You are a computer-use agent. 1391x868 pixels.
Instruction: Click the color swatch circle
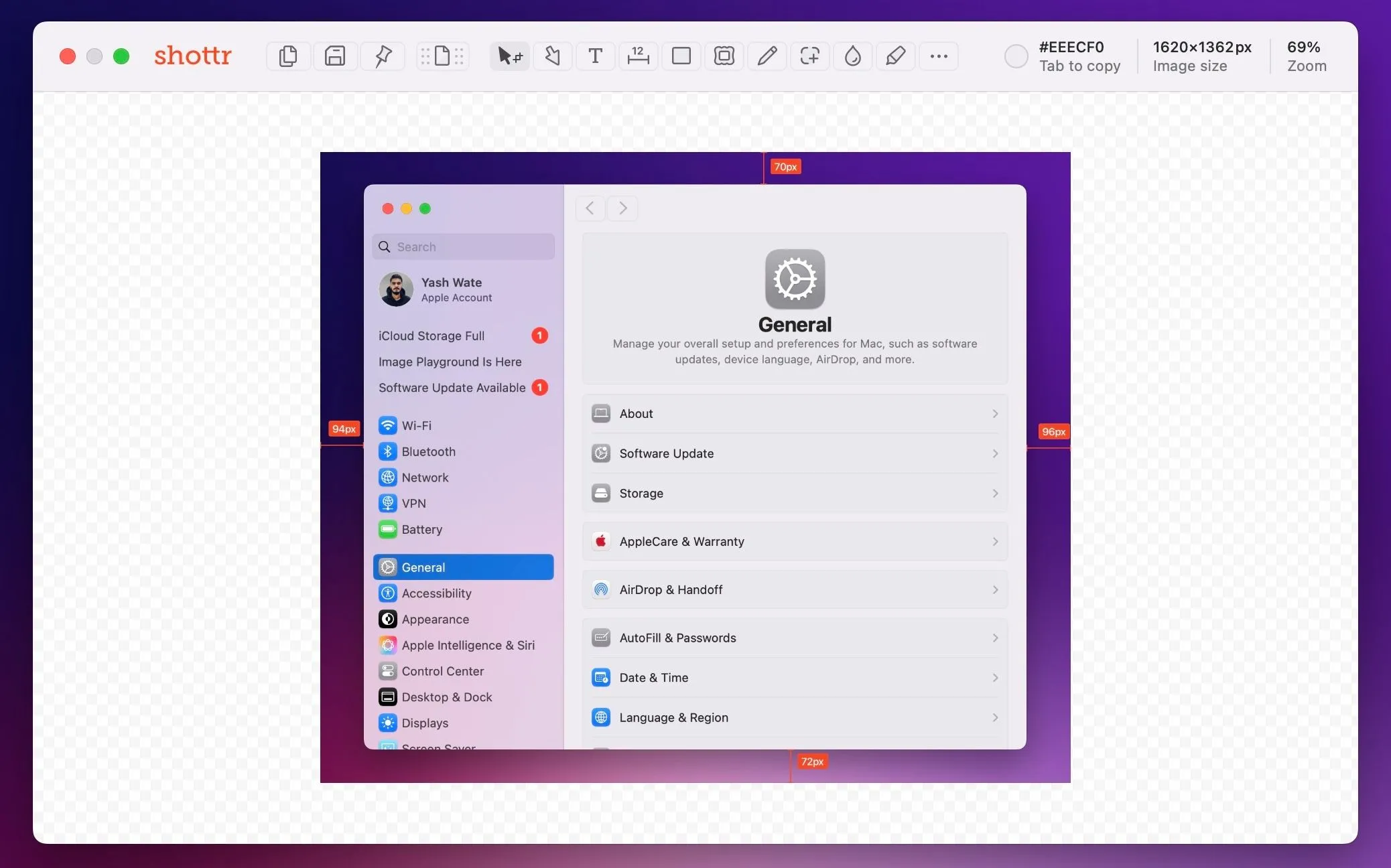coord(1016,56)
